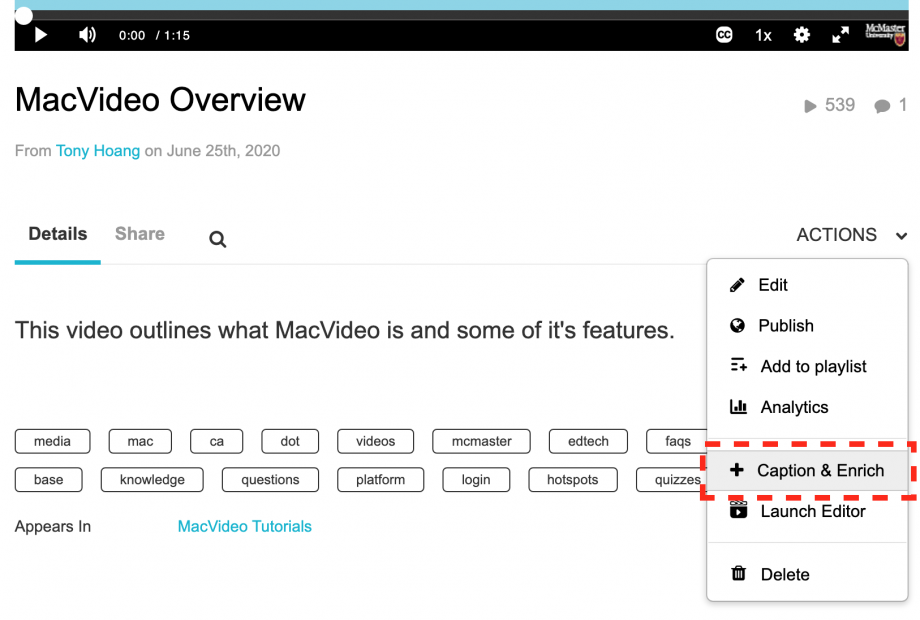Play the MacVideo Overview video
The image size is (920, 620).
(x=40, y=35)
